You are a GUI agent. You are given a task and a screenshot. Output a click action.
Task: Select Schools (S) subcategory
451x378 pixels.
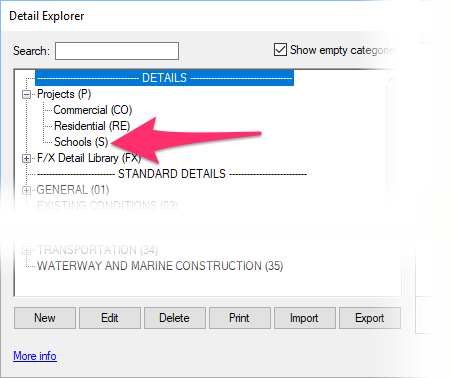click(81, 142)
